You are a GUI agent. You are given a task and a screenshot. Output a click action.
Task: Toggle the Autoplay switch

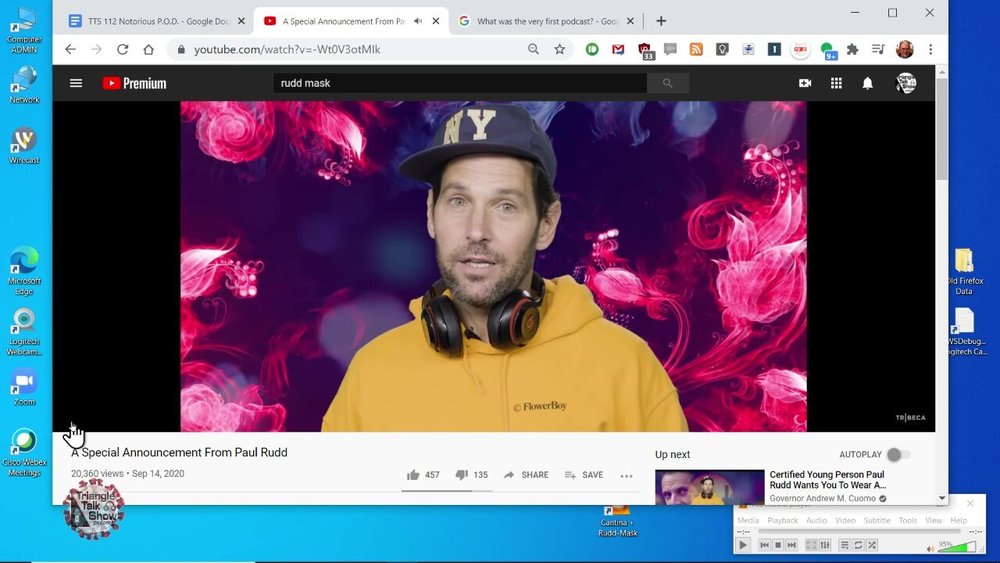click(x=898, y=455)
